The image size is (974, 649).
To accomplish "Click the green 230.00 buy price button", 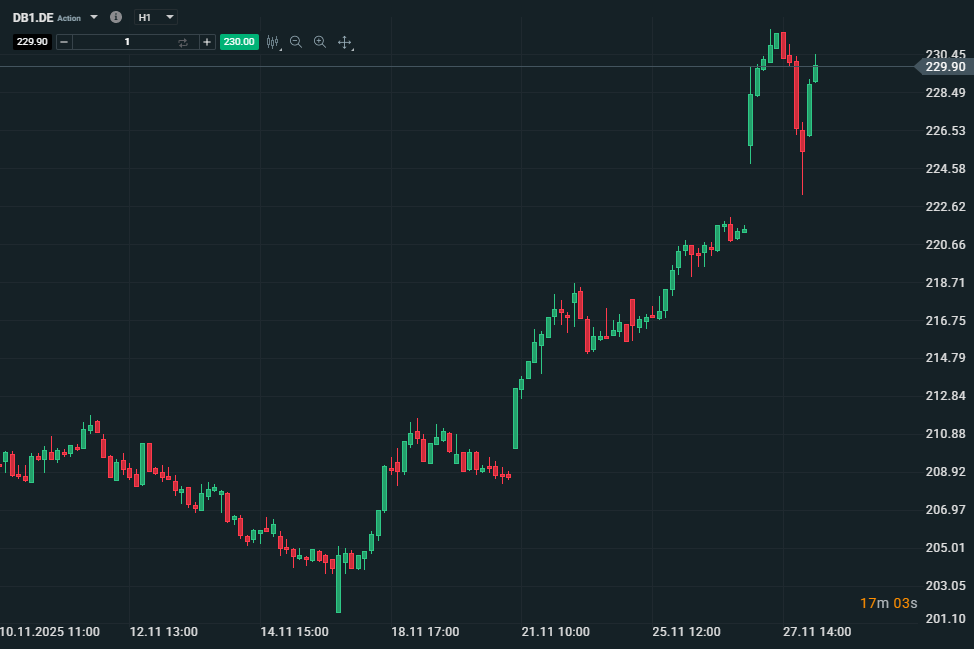I will pyautogui.click(x=239, y=42).
